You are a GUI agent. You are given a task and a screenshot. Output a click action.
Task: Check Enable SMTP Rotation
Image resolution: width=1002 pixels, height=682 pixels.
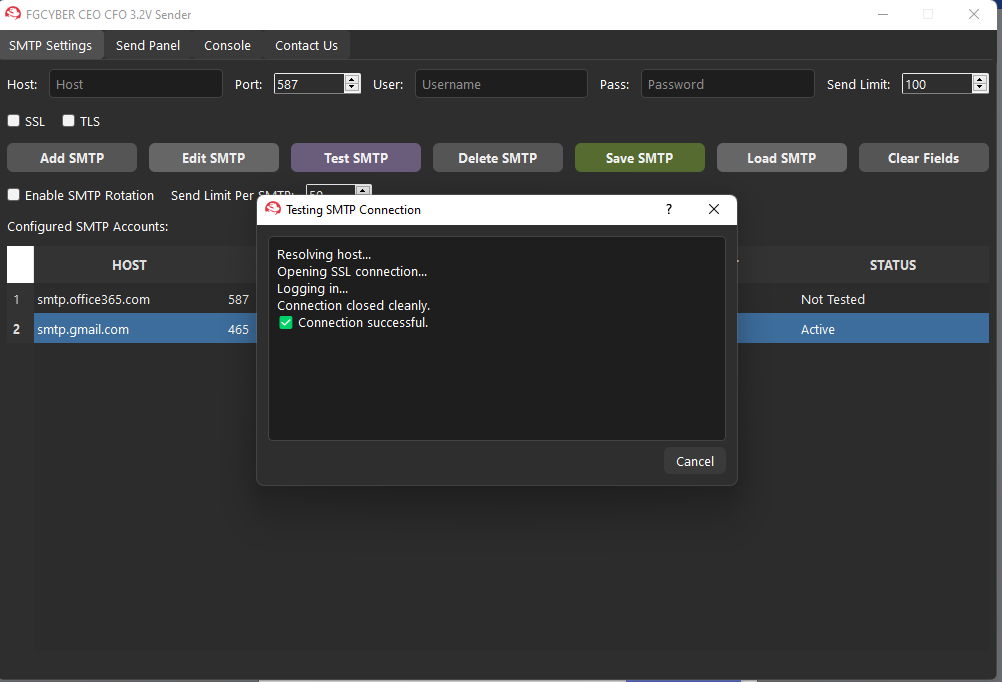[x=14, y=195]
